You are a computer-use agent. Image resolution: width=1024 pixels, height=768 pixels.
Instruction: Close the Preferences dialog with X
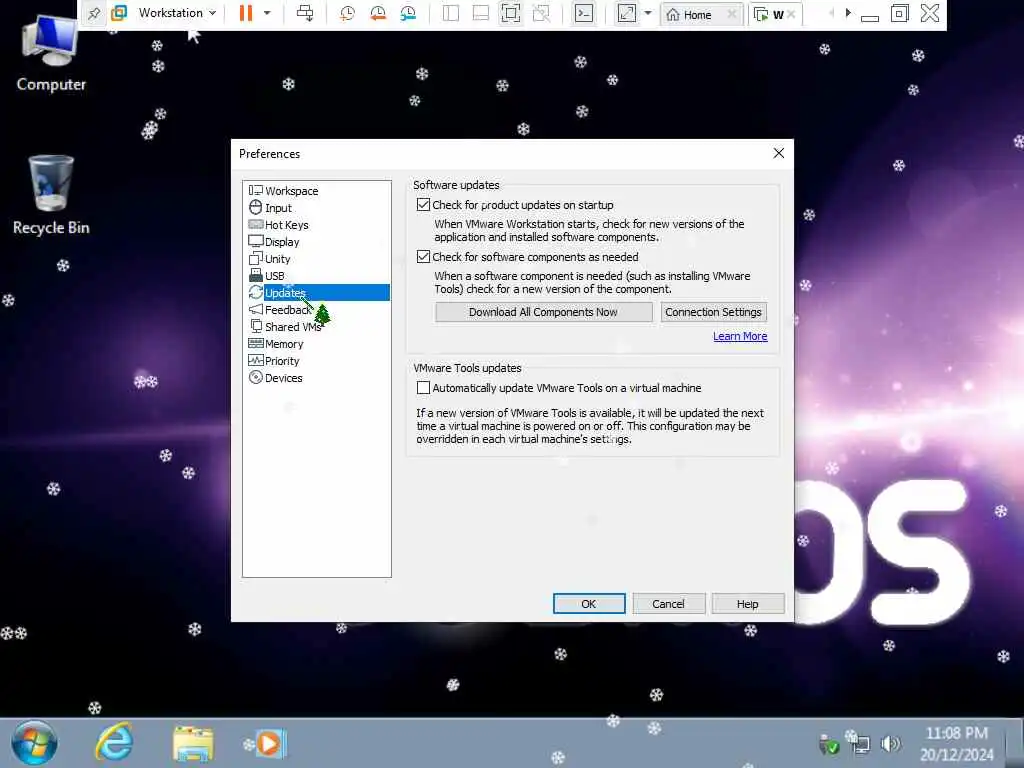coord(778,153)
